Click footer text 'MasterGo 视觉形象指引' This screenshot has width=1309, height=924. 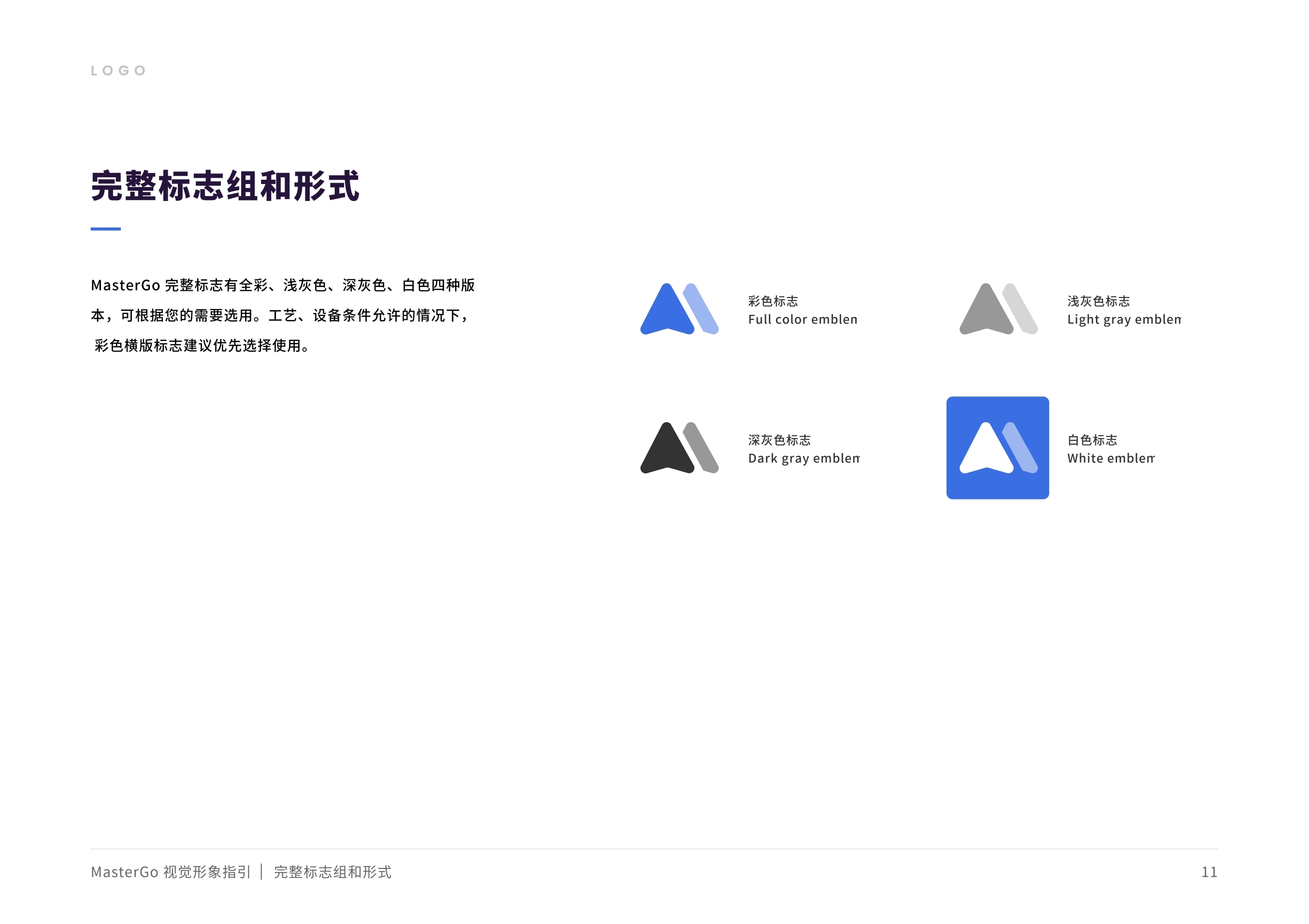(171, 872)
